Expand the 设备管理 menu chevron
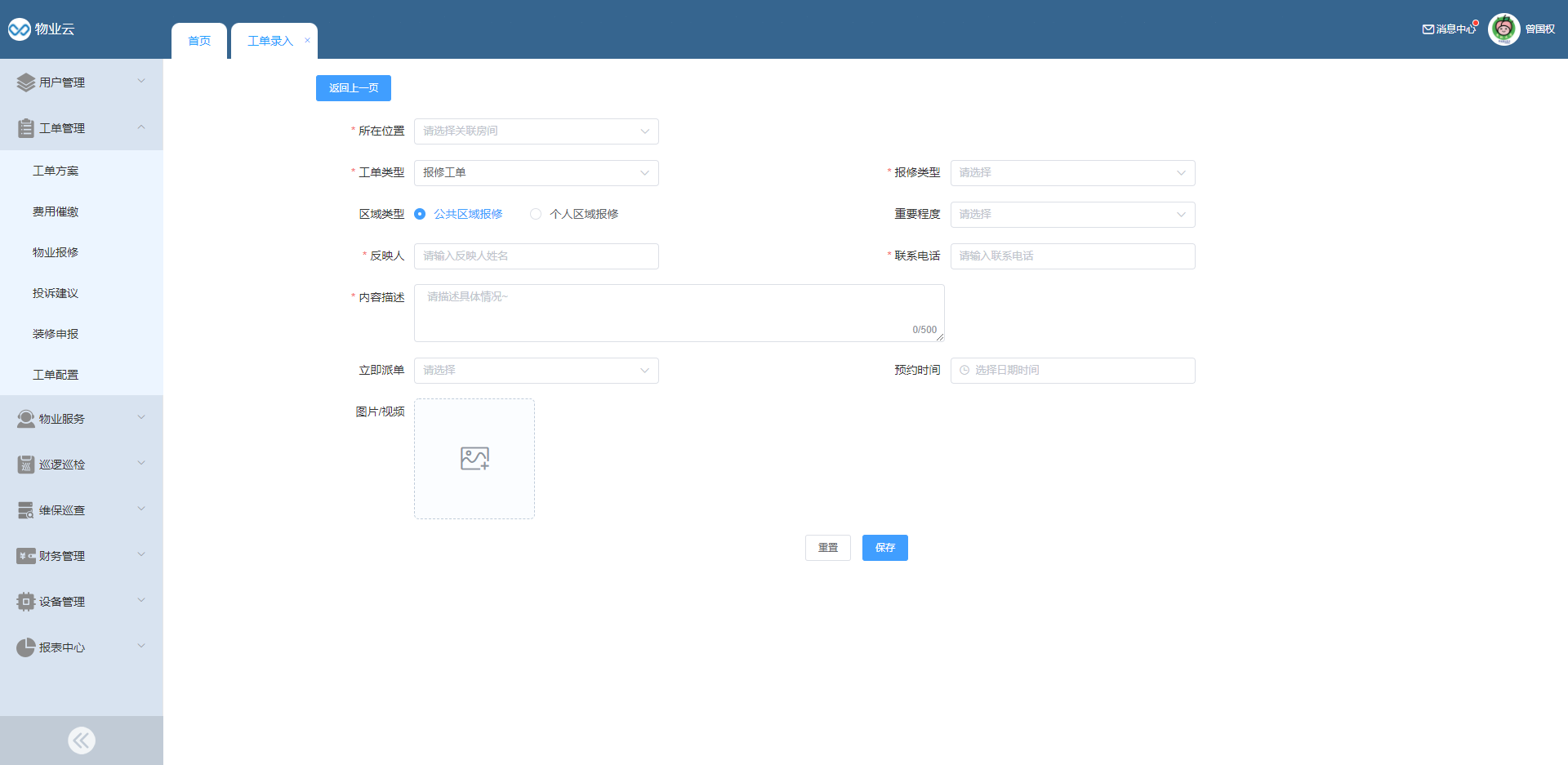Screen dimensions: 1568x765 pyautogui.click(x=141, y=600)
